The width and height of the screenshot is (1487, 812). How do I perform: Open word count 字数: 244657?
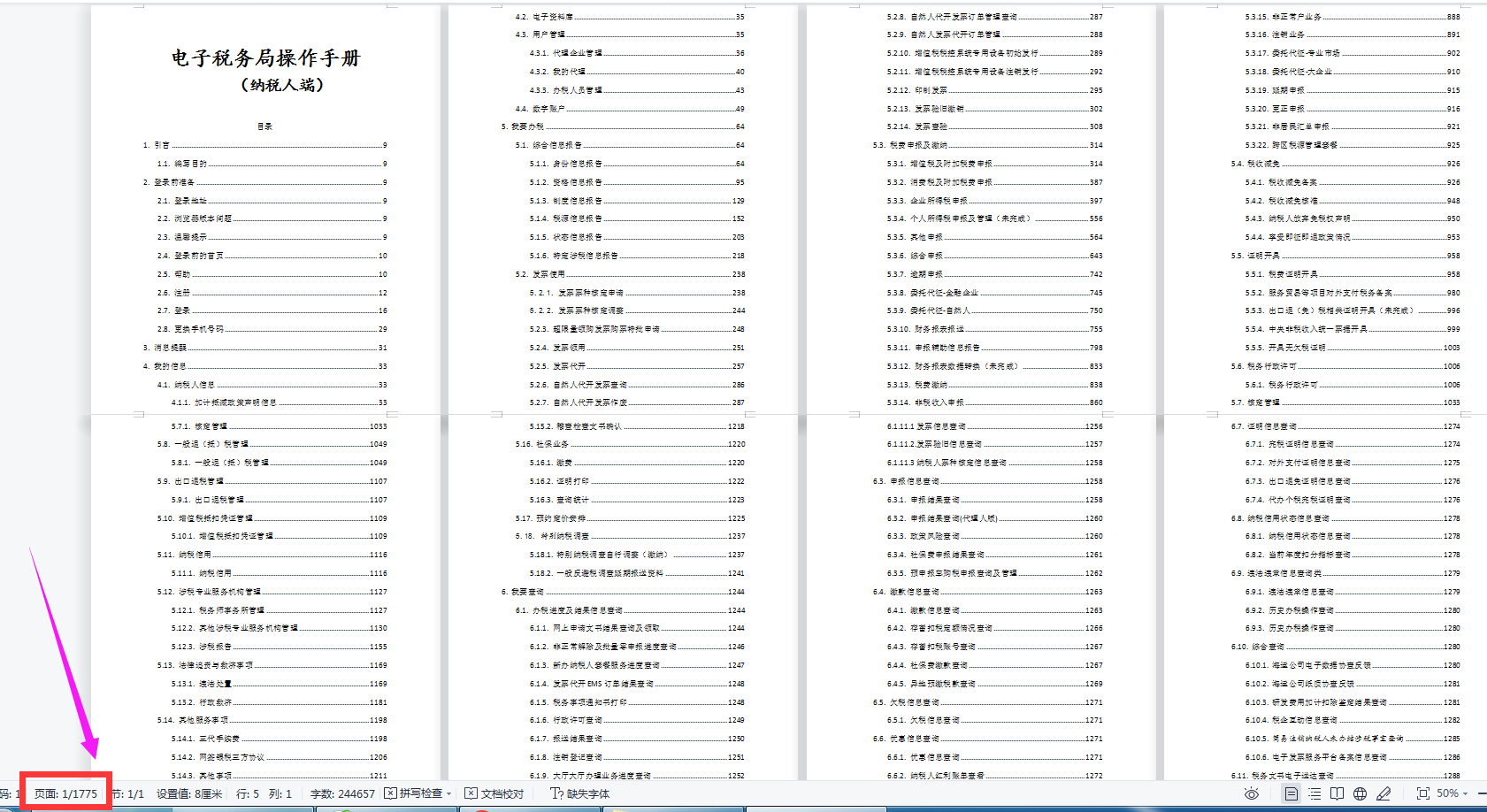(342, 793)
